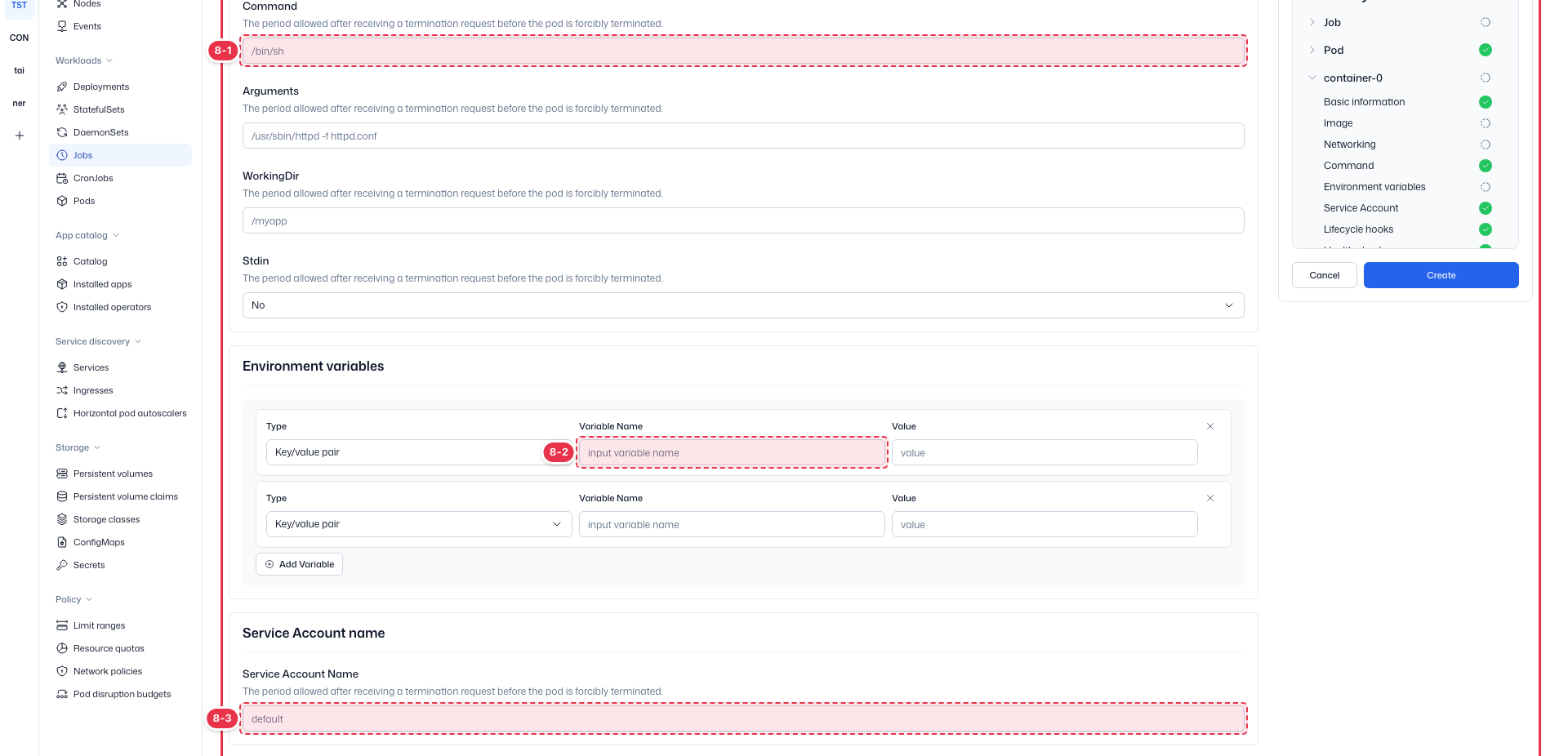Click the Storage classes layers icon
Viewport: 1568px width, 756px height.
pyautogui.click(x=62, y=519)
